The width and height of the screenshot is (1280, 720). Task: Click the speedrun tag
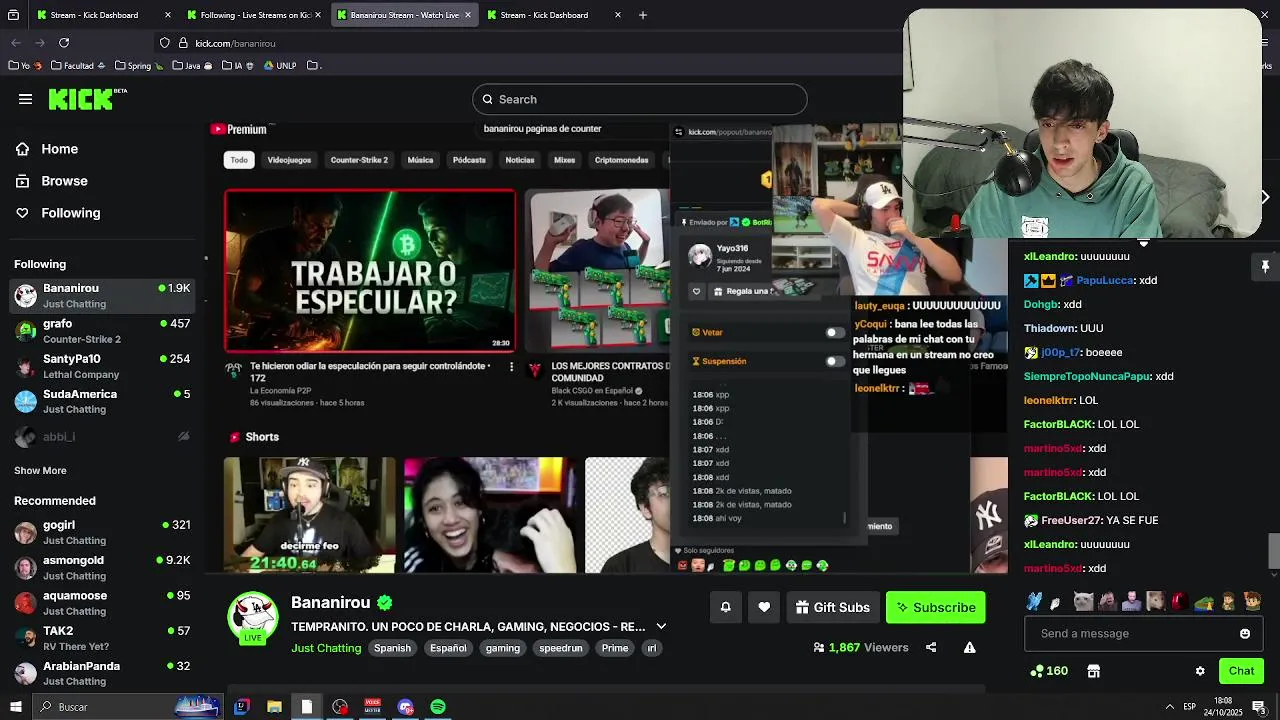561,648
